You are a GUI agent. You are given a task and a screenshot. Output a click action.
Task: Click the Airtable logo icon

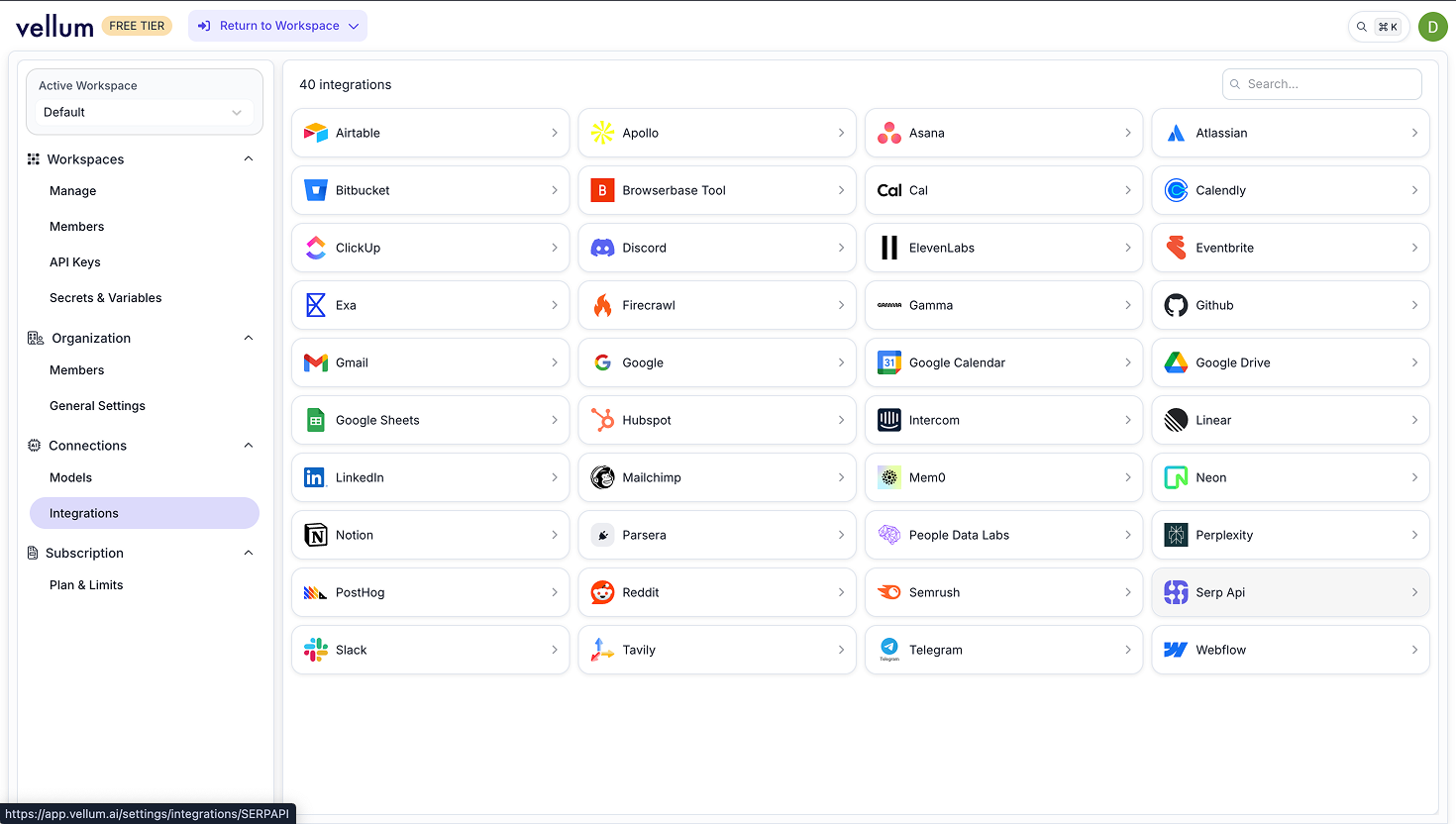[x=316, y=133]
